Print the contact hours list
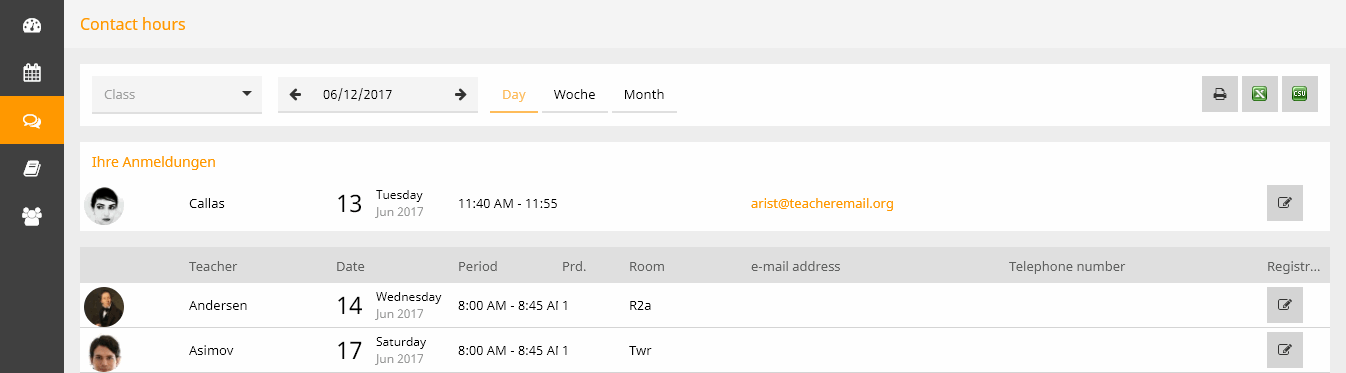1346x373 pixels. pyautogui.click(x=1220, y=94)
